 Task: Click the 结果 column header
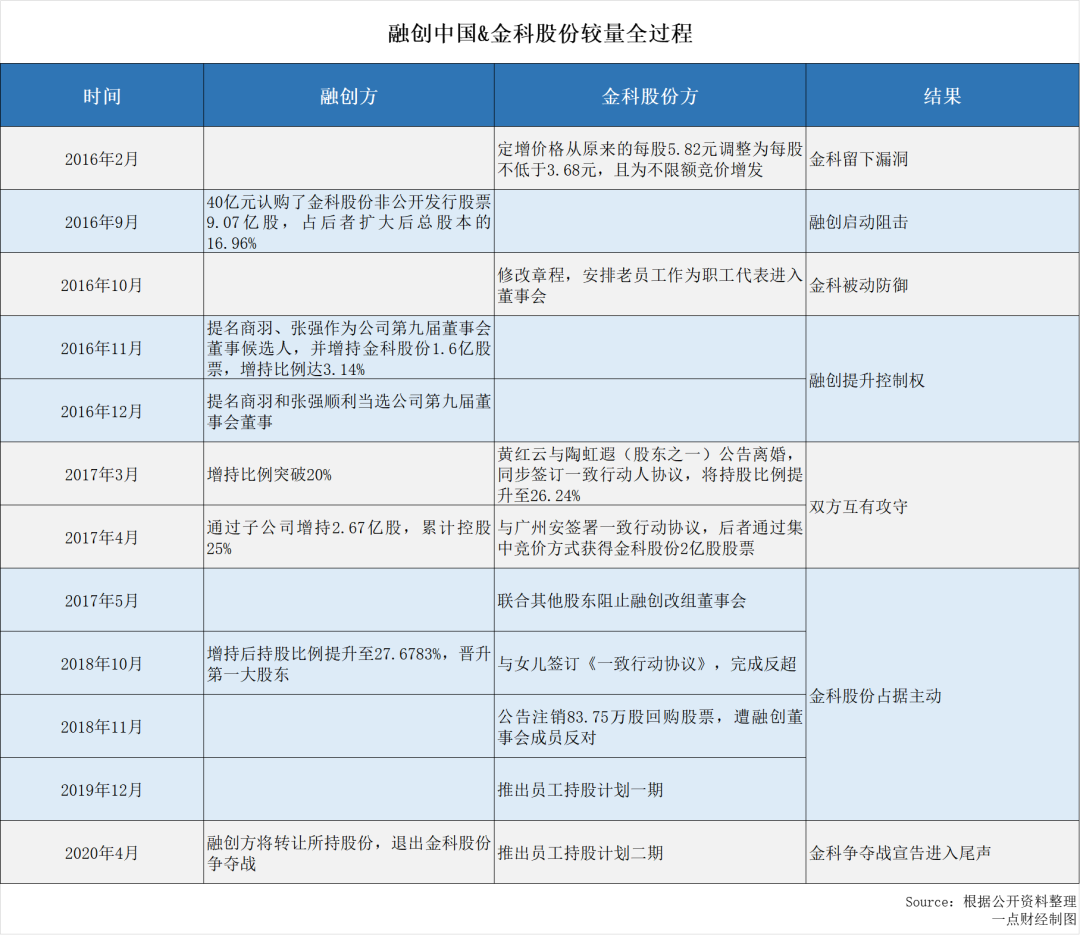[x=941, y=96]
